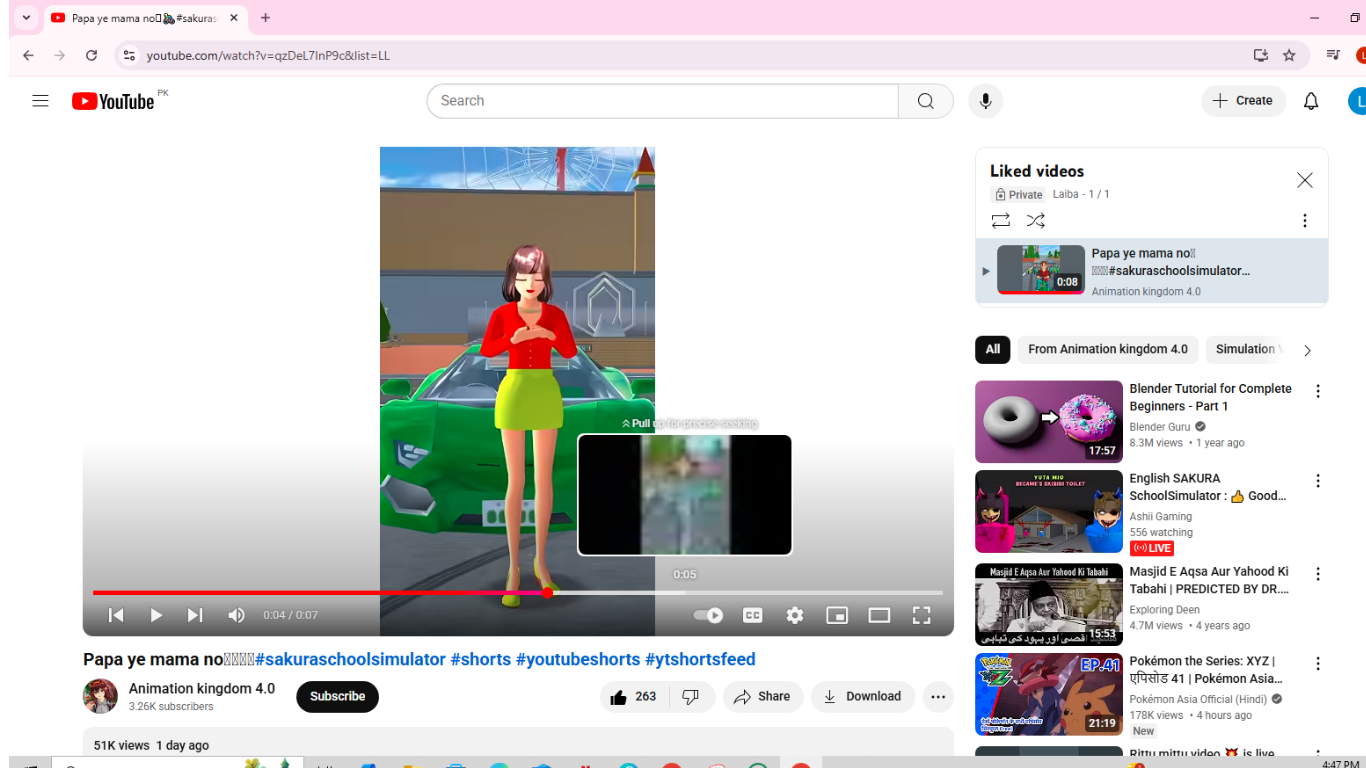Open Animation kingdom 4.0 channel avatar

tap(100, 696)
